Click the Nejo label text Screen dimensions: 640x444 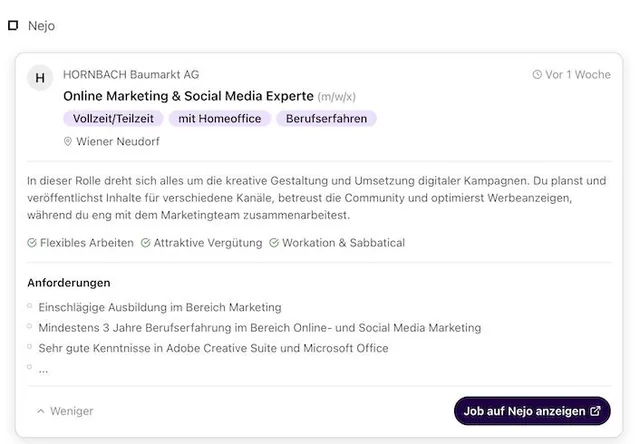point(41,26)
